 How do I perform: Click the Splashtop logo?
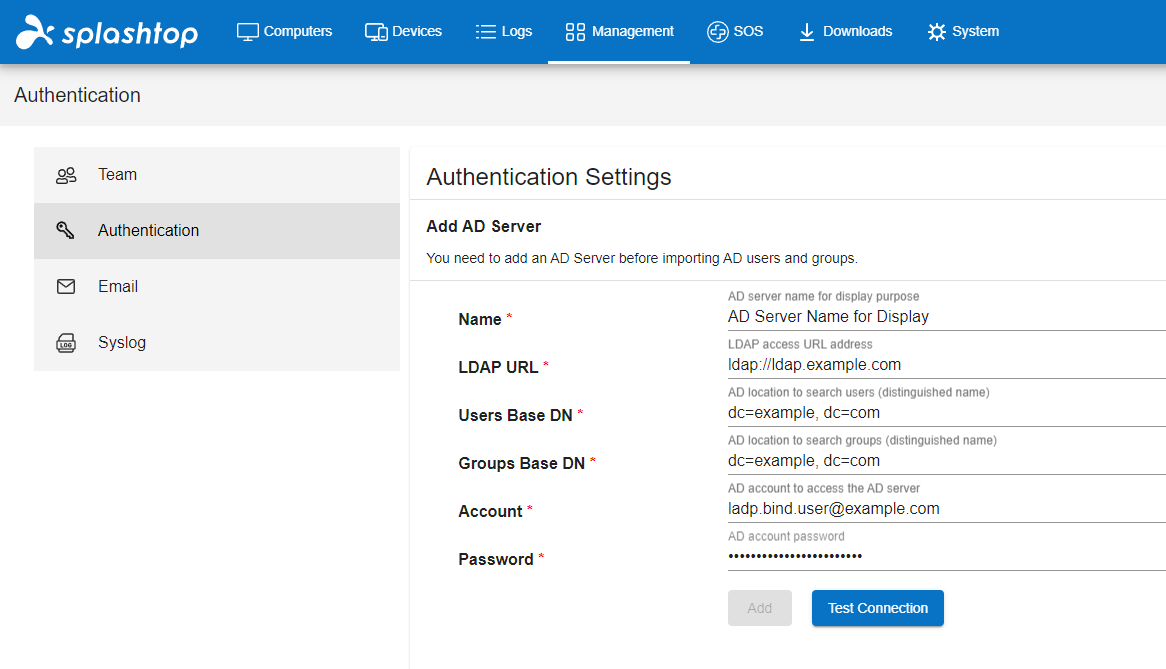(107, 32)
